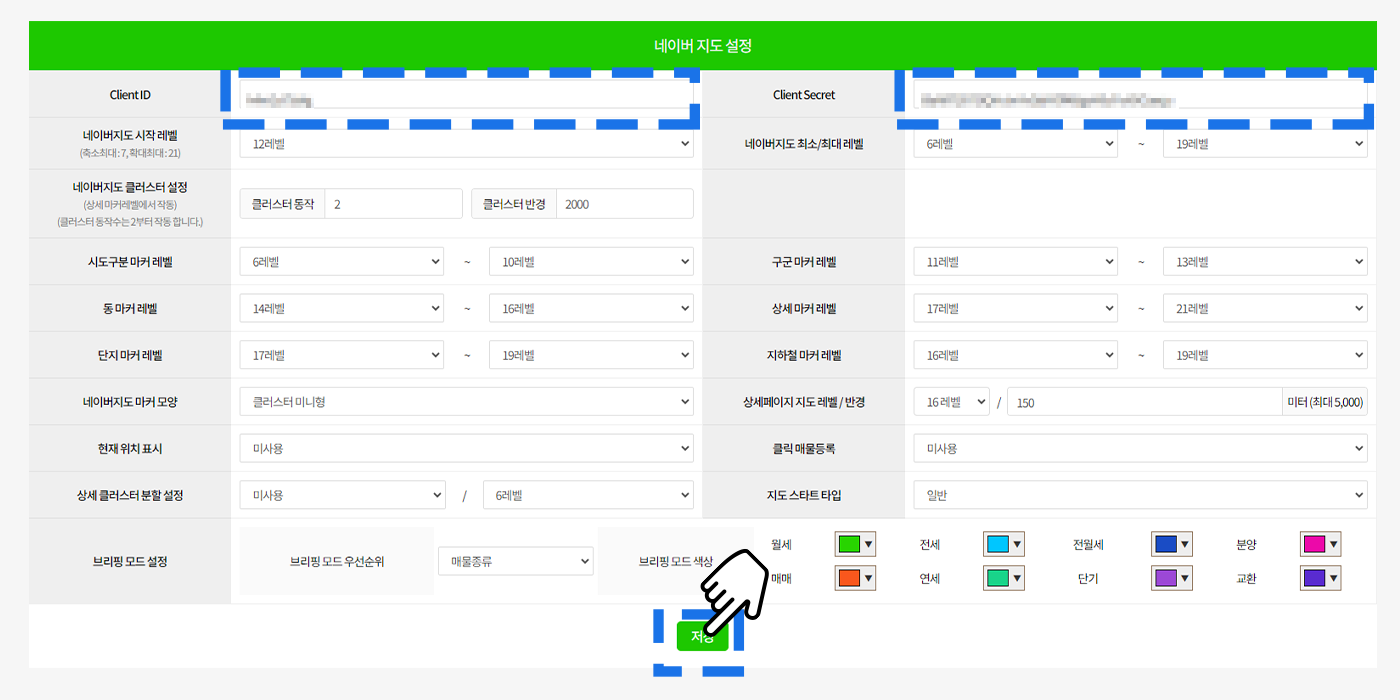Viewport: 1400px width, 700px height.
Task: Pick the purple 단기 color swatch
Action: point(1172,578)
